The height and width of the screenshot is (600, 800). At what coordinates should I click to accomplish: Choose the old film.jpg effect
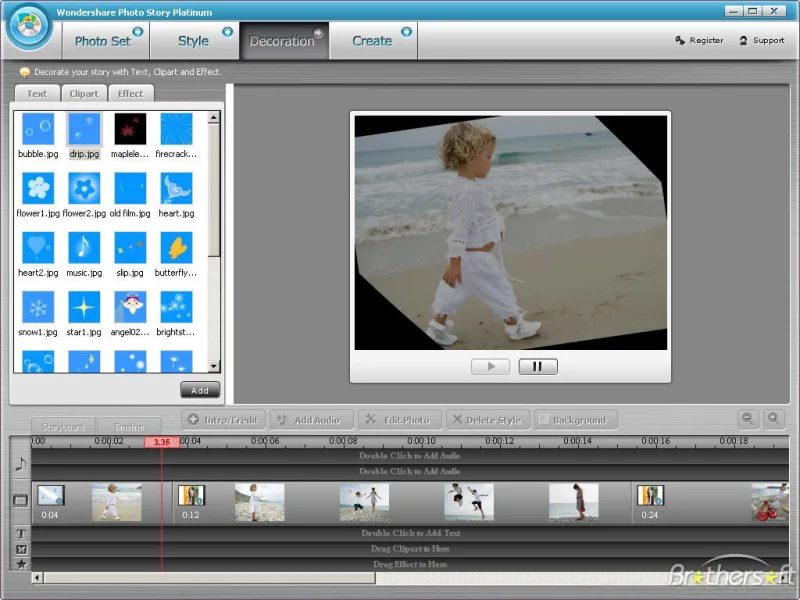point(130,188)
